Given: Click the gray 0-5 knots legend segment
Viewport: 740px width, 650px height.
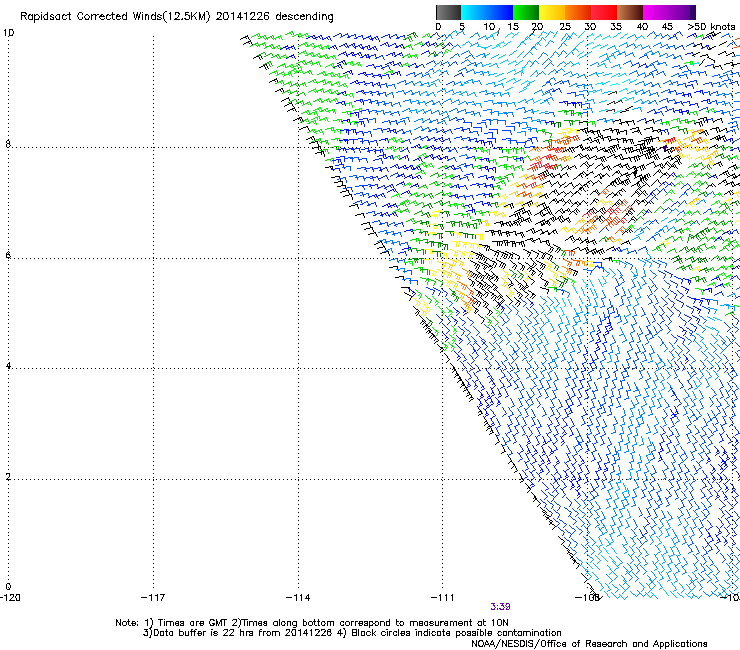Looking at the screenshot, I should tap(448, 12).
